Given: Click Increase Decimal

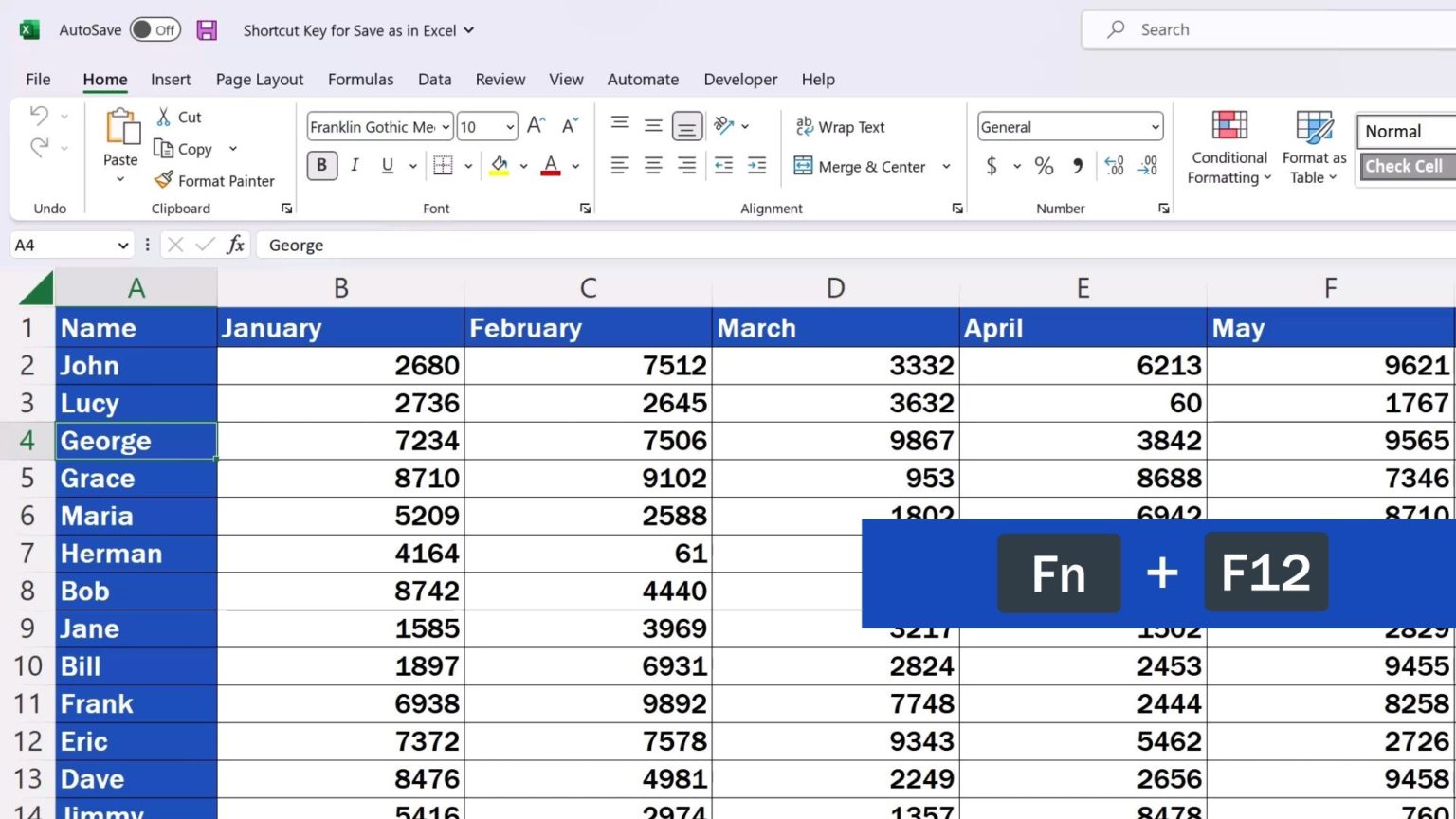Looking at the screenshot, I should point(1114,166).
